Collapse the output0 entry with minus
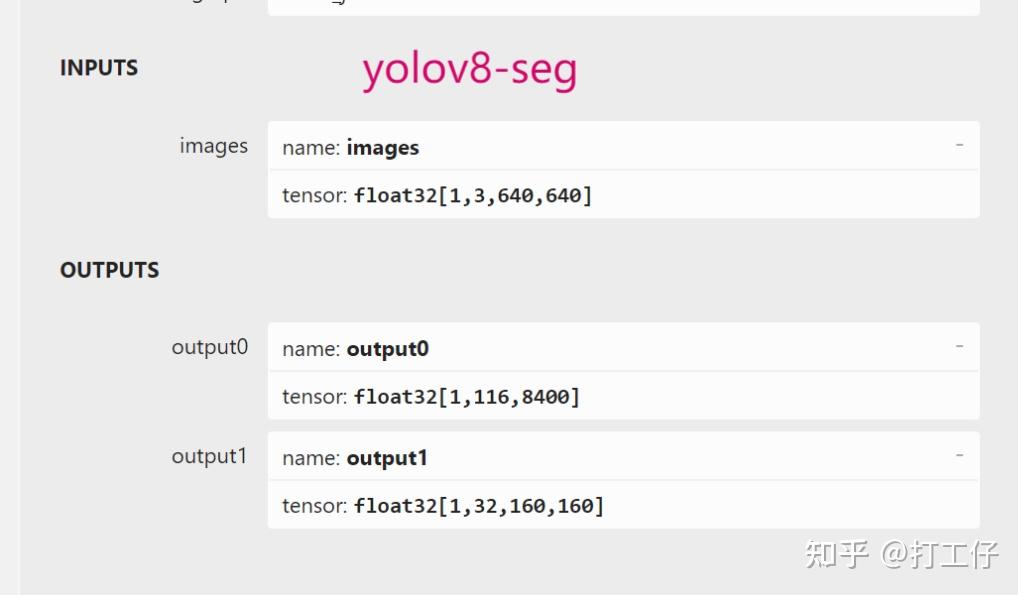 [x=958, y=347]
